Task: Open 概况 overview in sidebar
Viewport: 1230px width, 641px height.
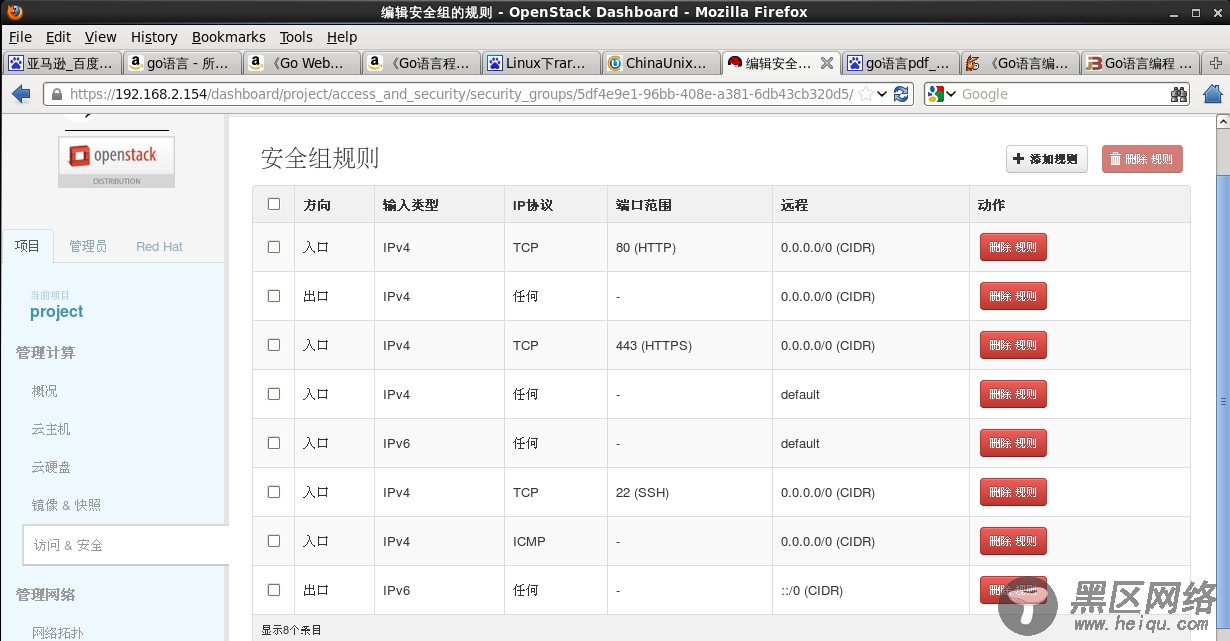Action: [x=44, y=391]
